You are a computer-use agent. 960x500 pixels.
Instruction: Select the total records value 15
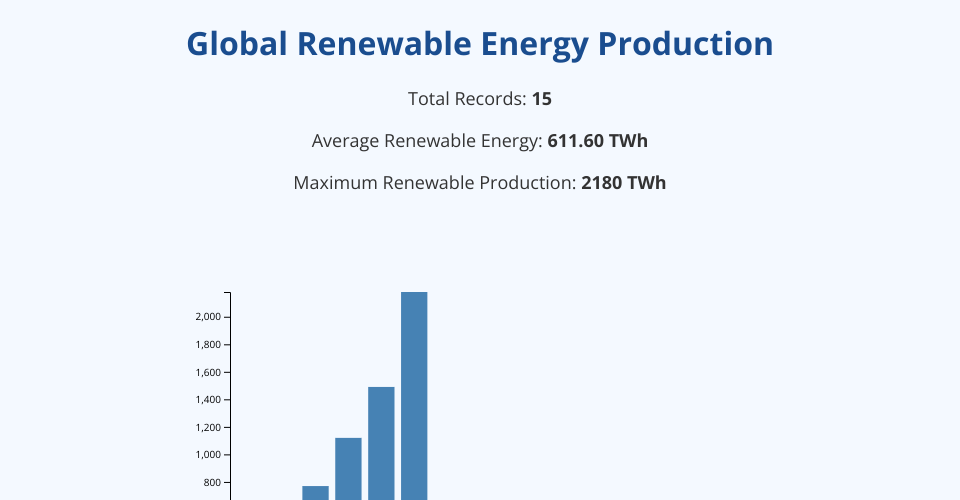tap(542, 99)
